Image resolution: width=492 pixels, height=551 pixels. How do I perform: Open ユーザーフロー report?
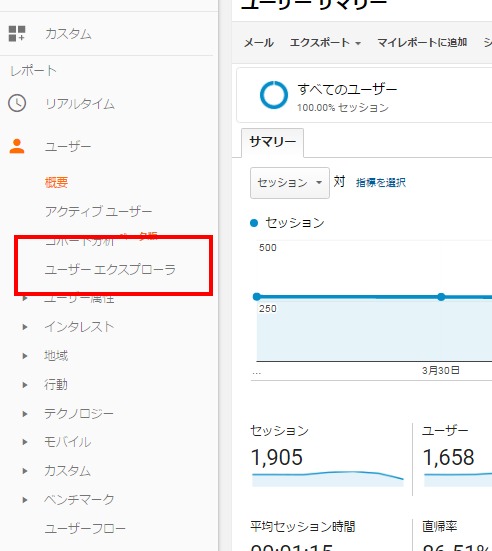tap(85, 529)
